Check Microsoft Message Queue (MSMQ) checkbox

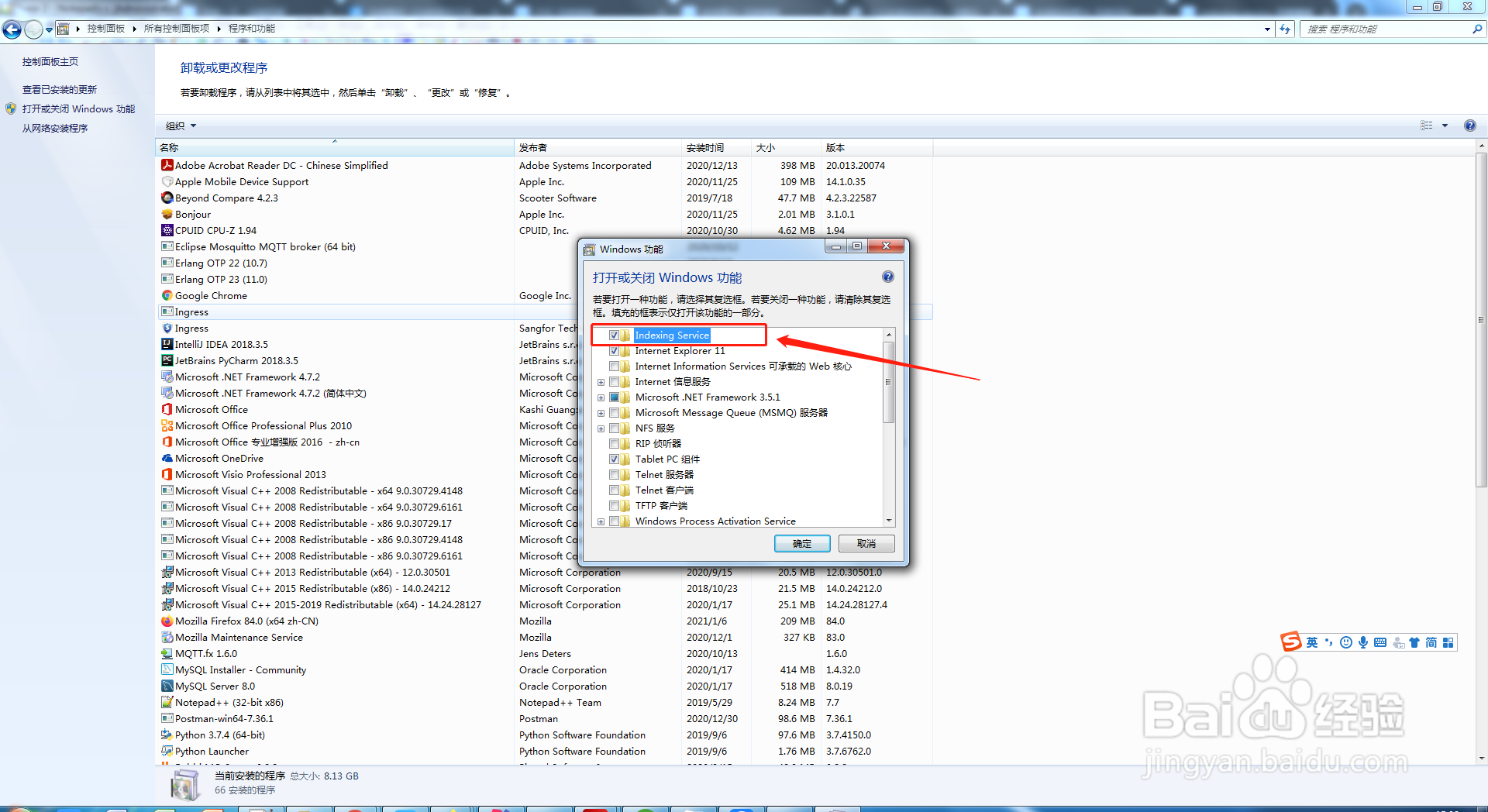(614, 413)
